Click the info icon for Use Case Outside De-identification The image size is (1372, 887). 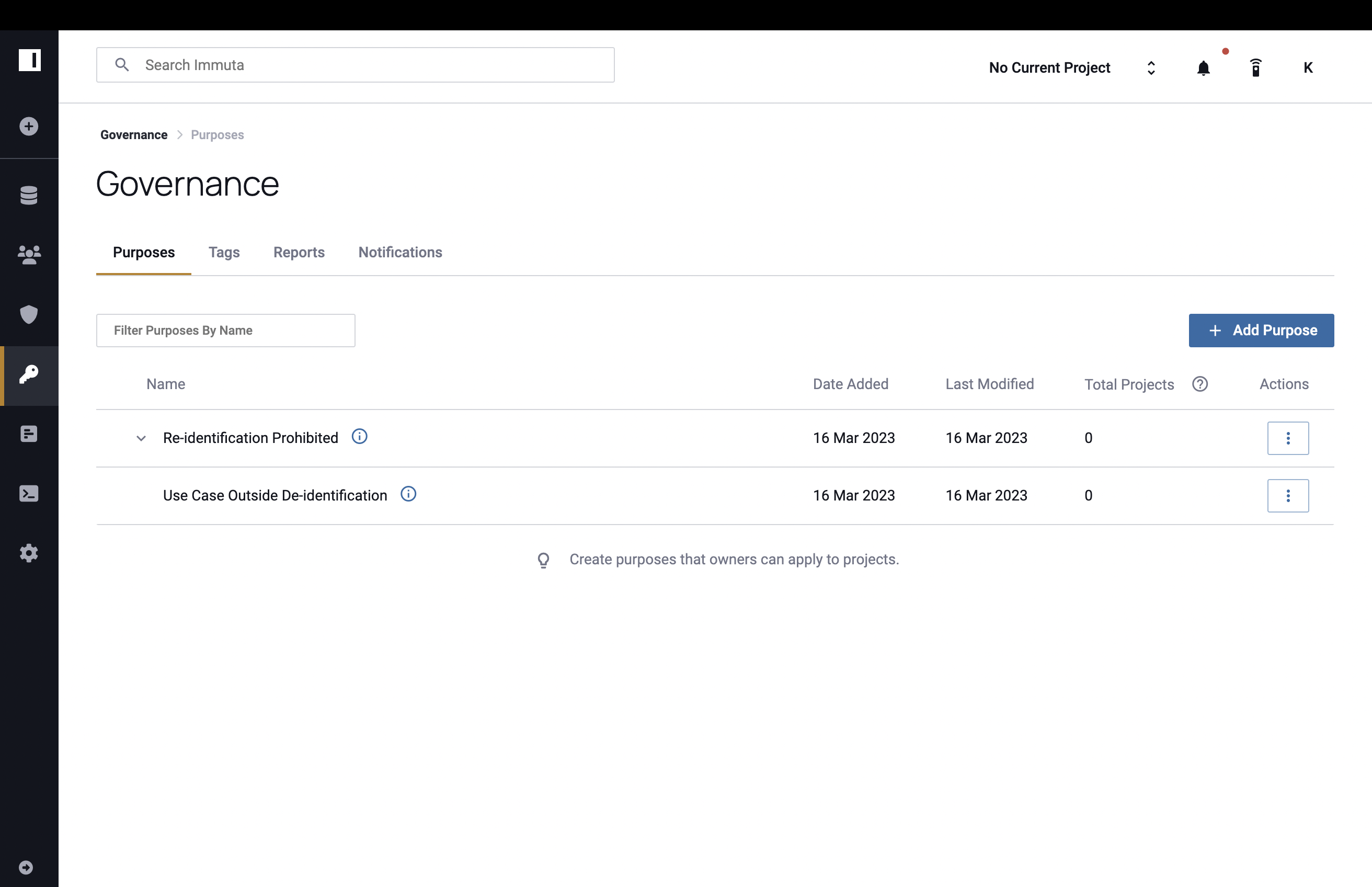click(x=407, y=494)
